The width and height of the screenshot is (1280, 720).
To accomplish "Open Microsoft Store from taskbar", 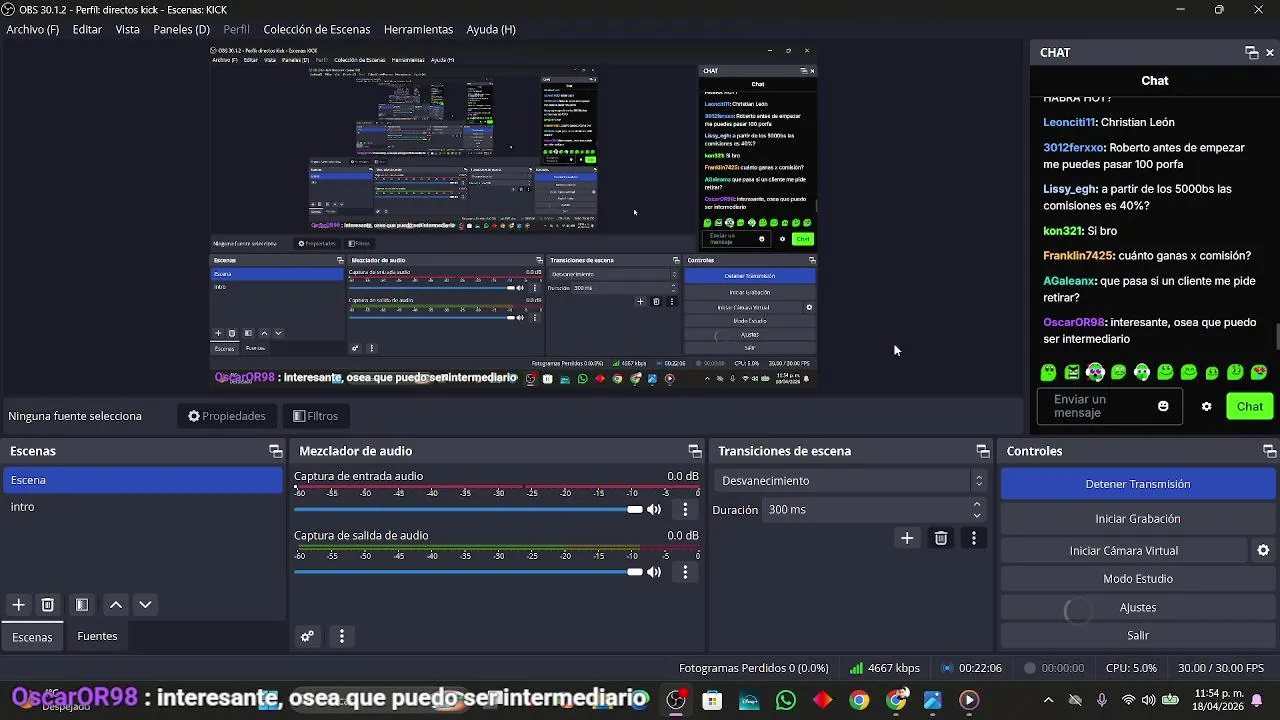I will (x=712, y=700).
